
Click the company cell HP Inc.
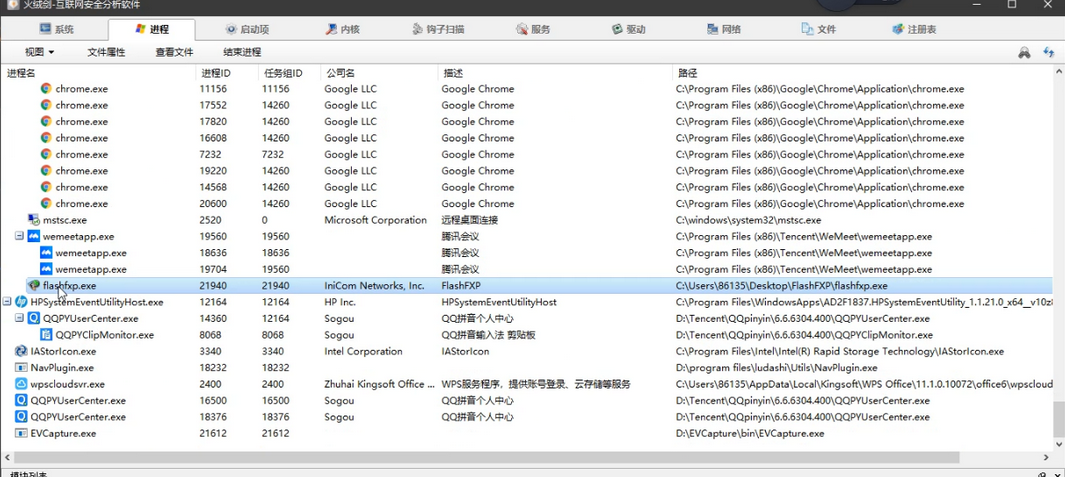click(x=340, y=302)
